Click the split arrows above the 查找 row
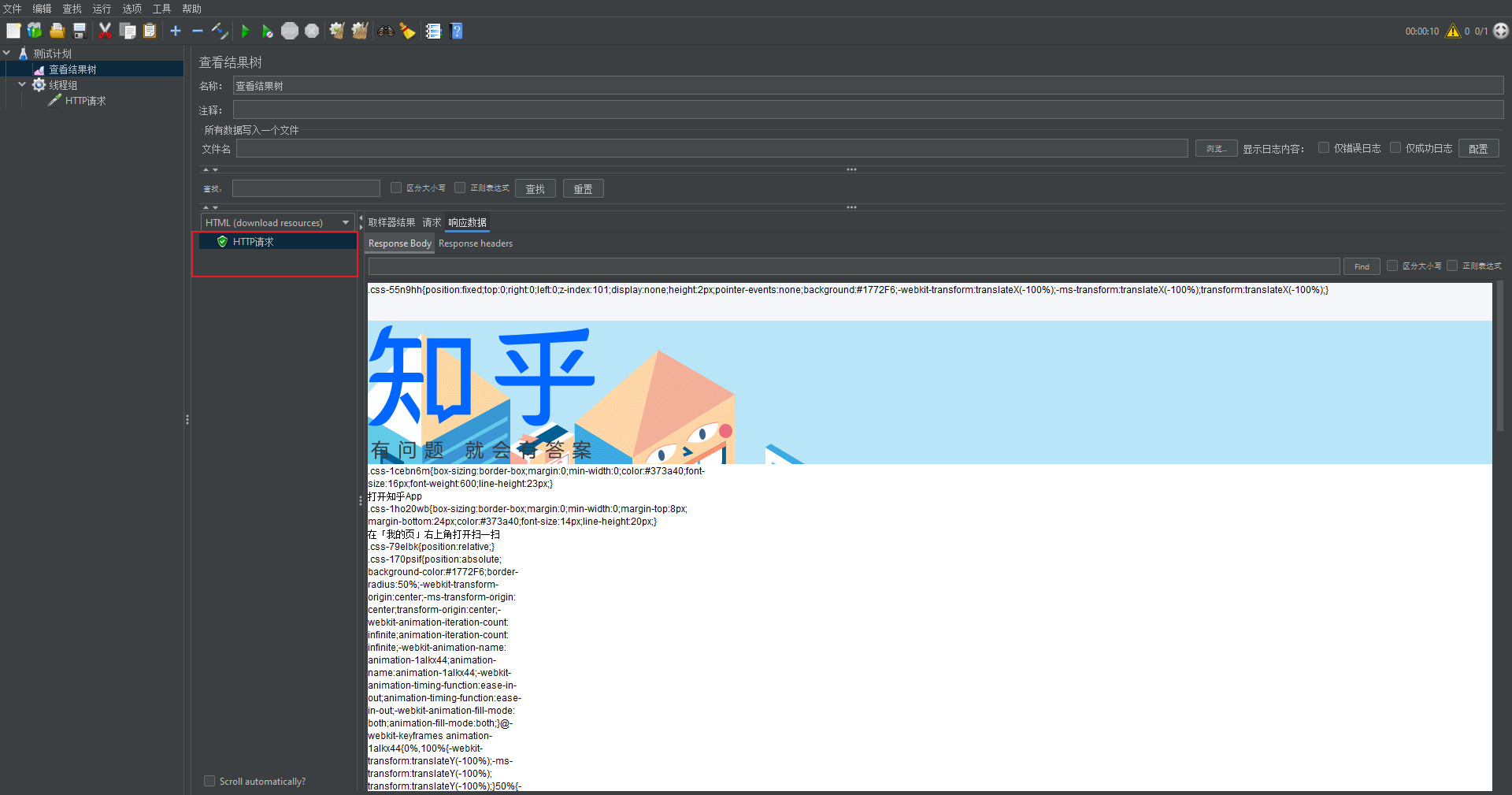Screen dimensions: 1512x795 [x=210, y=169]
